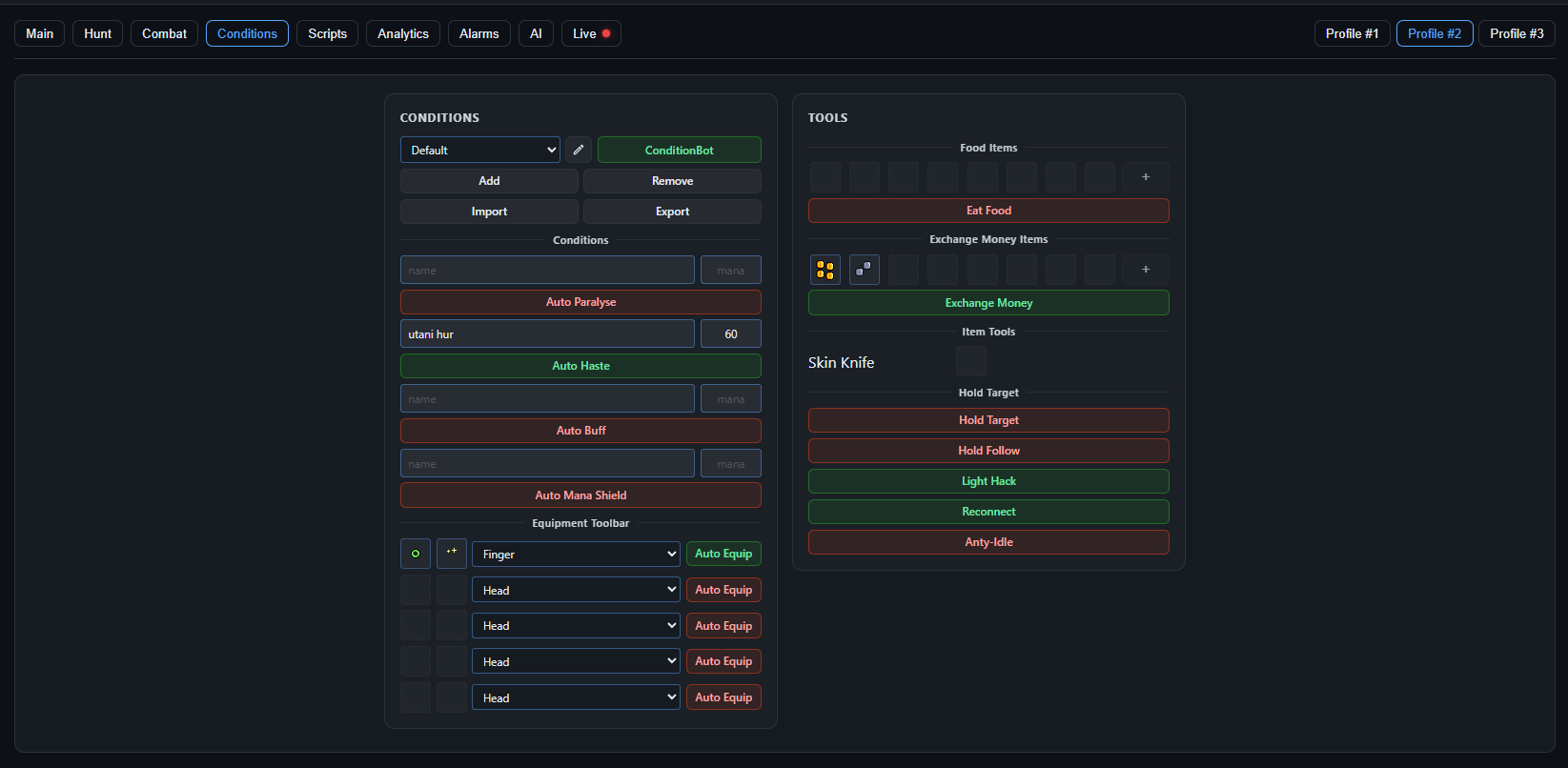The width and height of the screenshot is (1568, 768).
Task: Open the last Head slot dropdown
Action: 576,697
